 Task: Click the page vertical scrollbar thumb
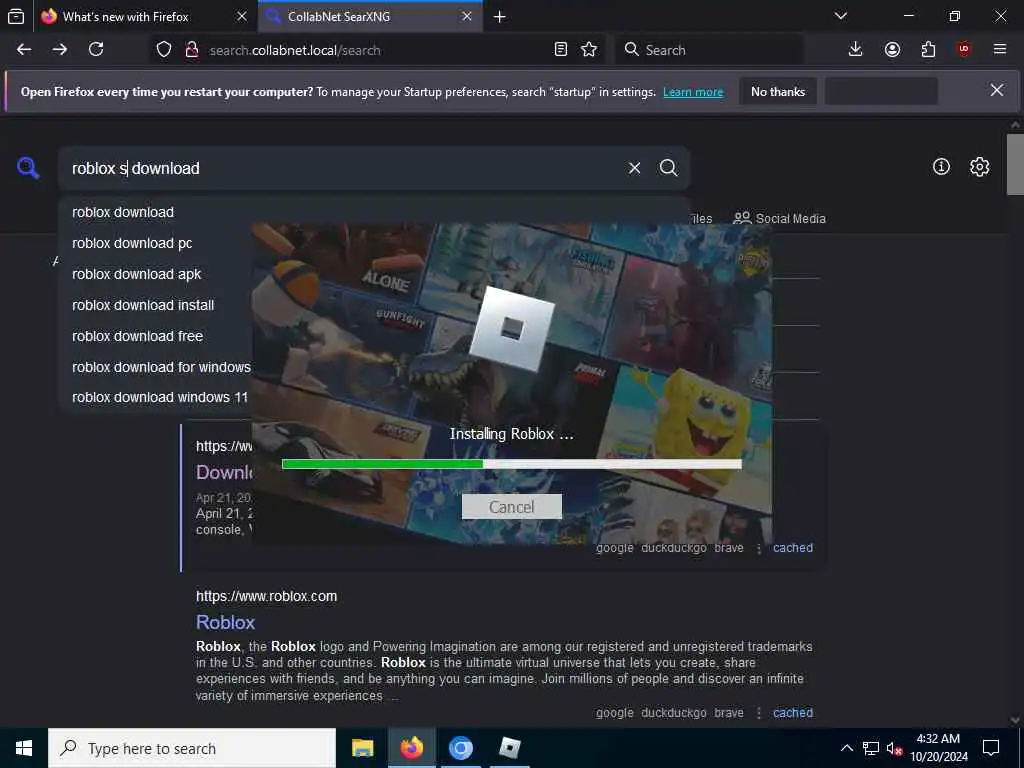1015,165
